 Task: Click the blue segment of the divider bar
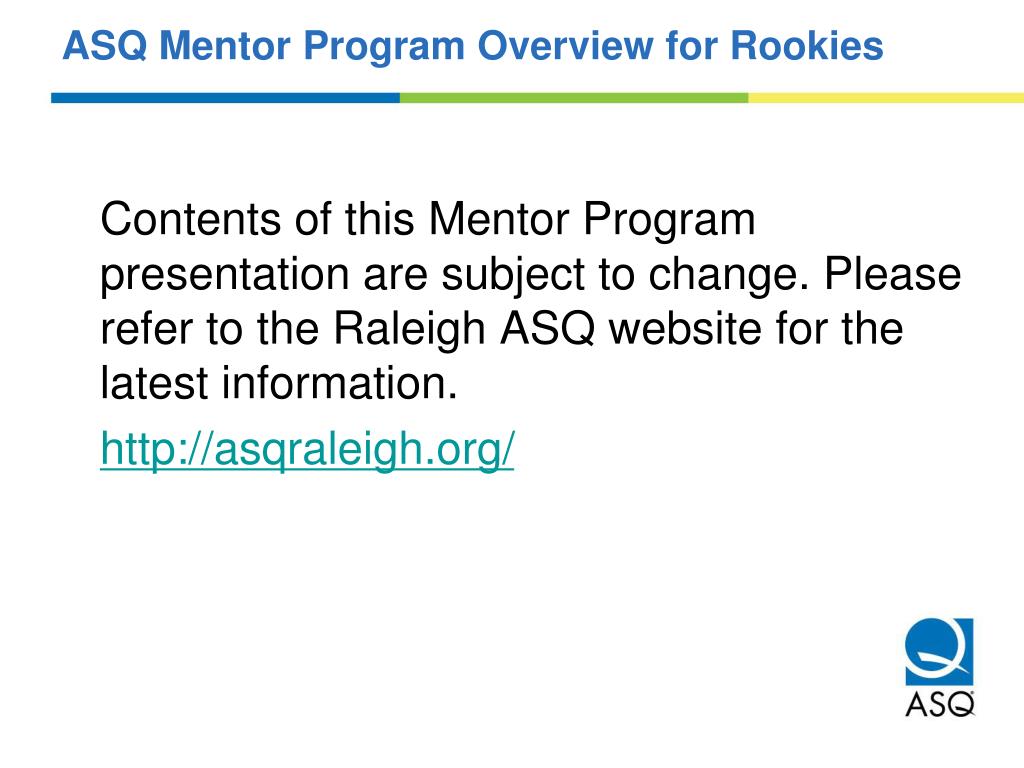point(225,98)
